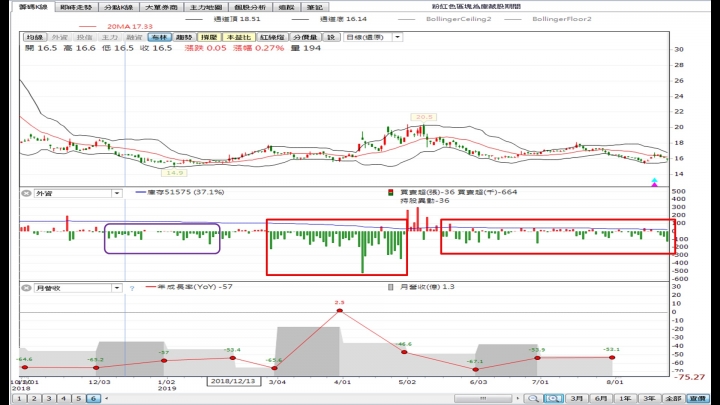This screenshot has width=720, height=405.
Task: Select layout page button 4
Action: [x=63, y=399]
